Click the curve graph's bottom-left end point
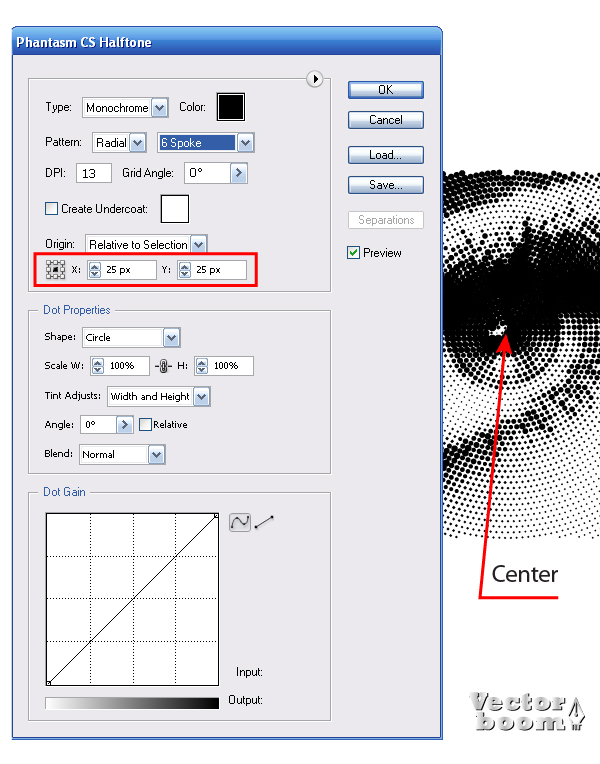 48,683
